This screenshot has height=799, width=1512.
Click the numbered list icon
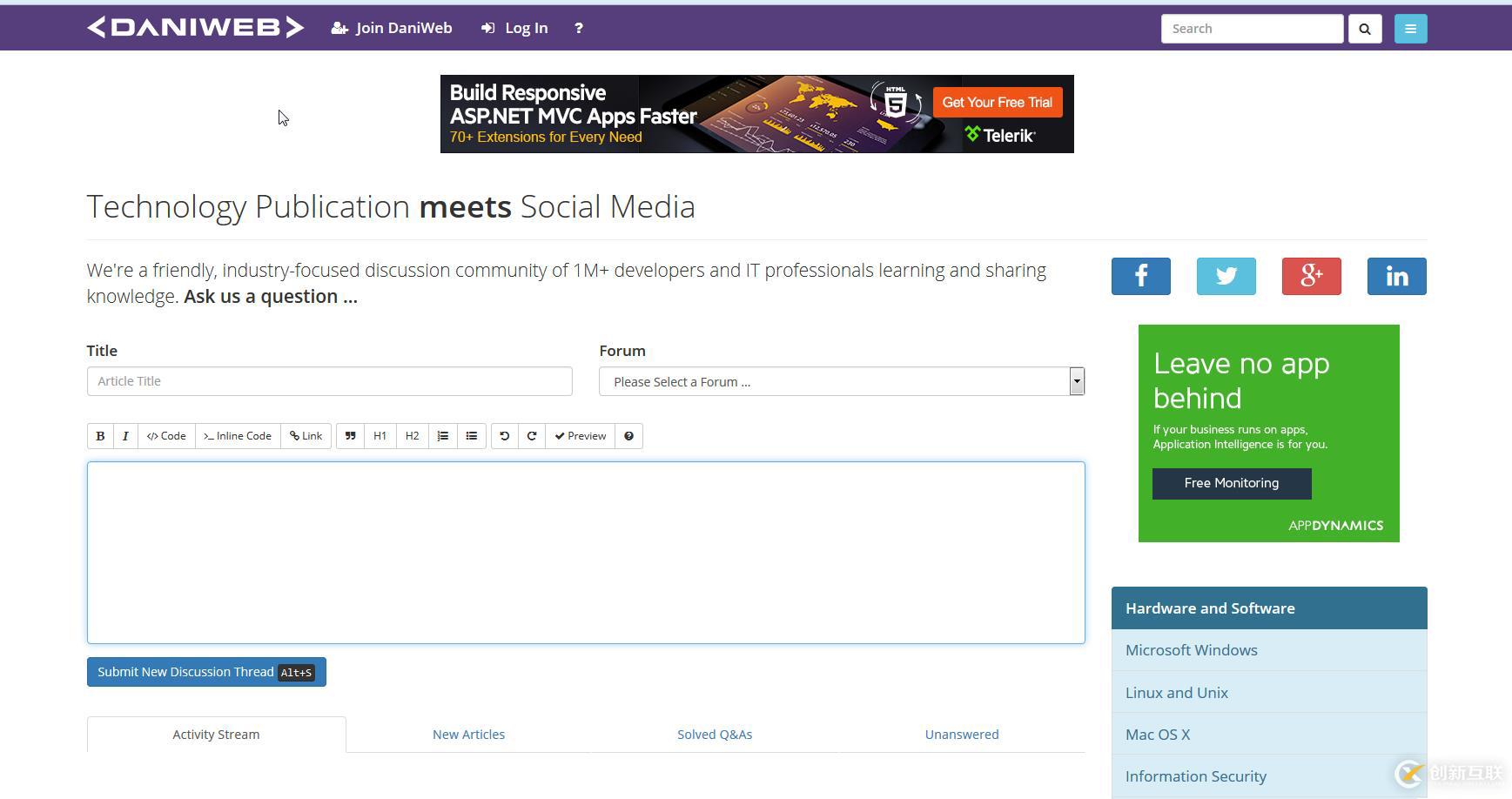pyautogui.click(x=443, y=436)
